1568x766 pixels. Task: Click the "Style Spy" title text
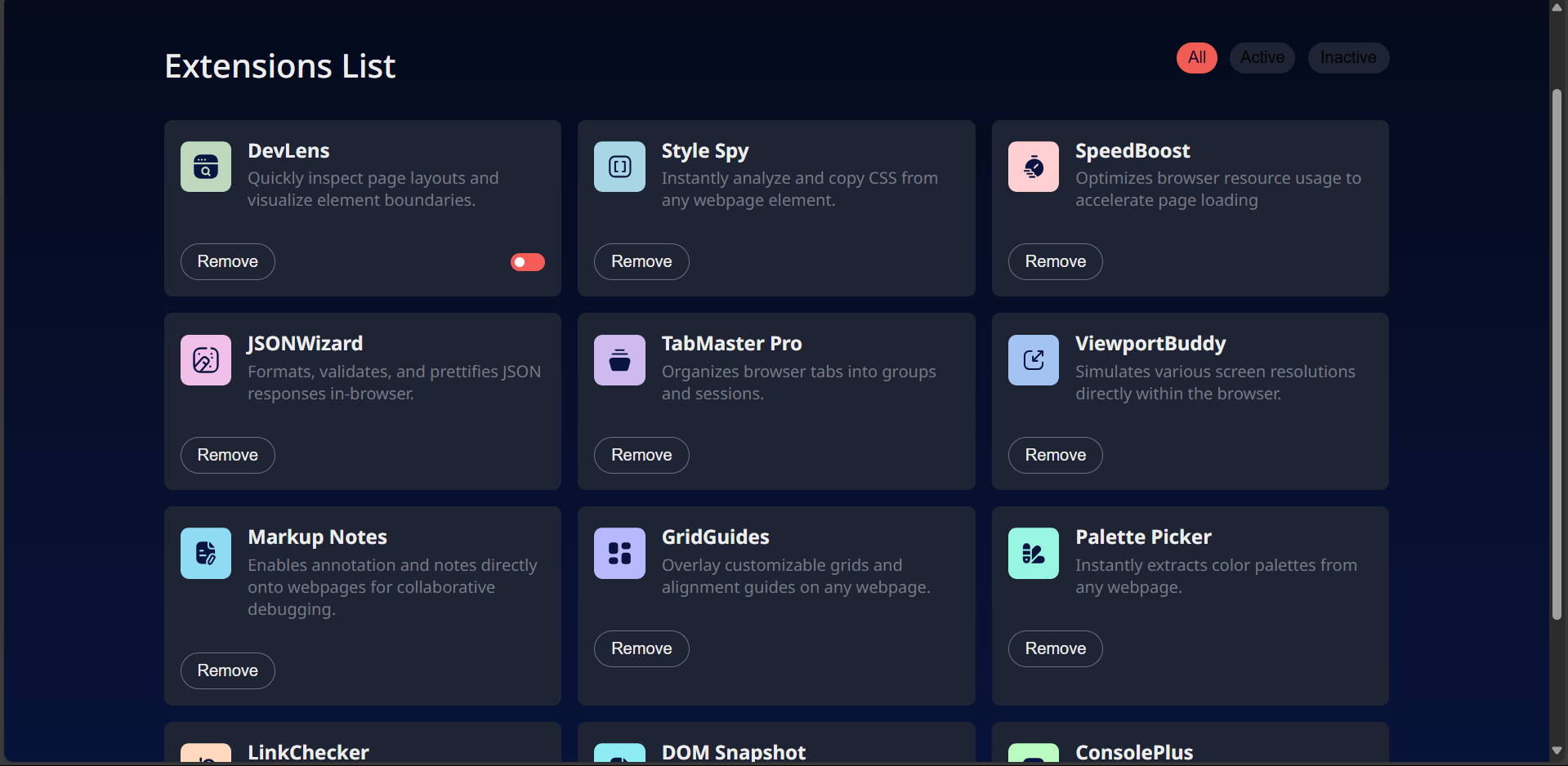(x=705, y=151)
